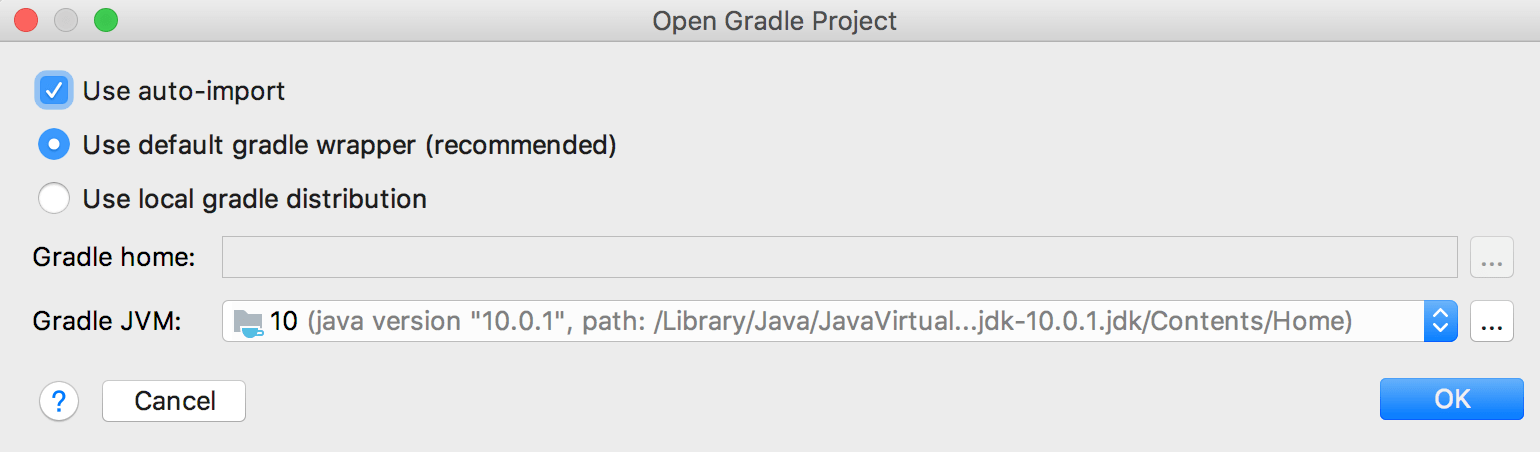The height and width of the screenshot is (452, 1540).
Task: Click the 'Use local gradle distribution' label text
Action: [x=255, y=199]
